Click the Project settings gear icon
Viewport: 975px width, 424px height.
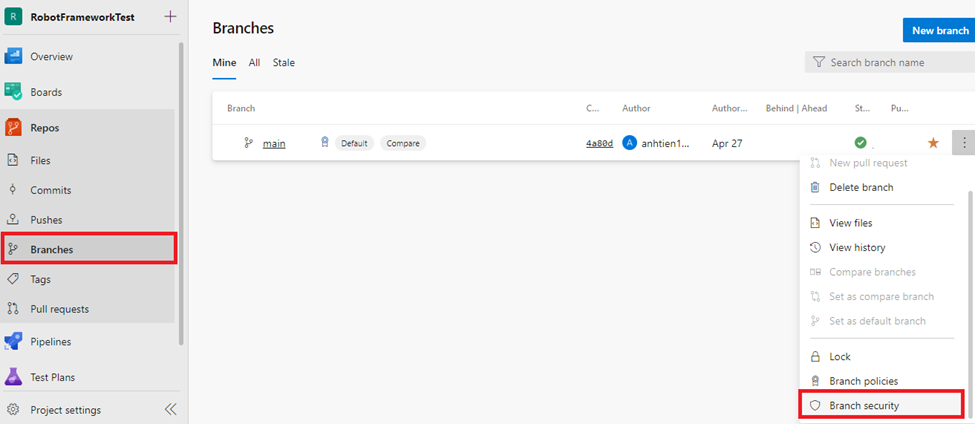tap(13, 409)
